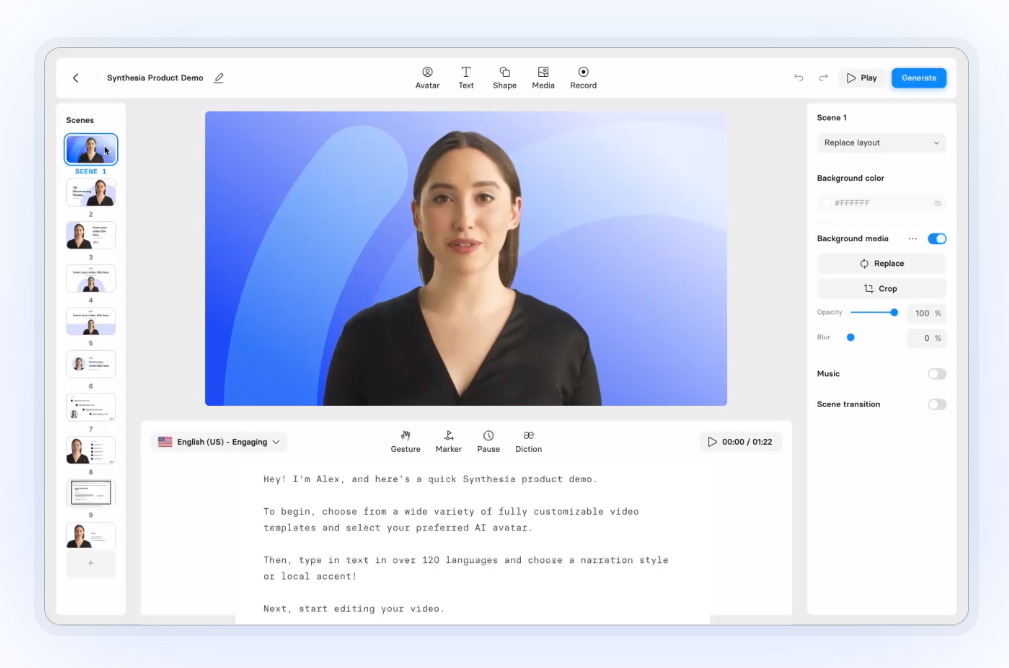The width and height of the screenshot is (1009, 668).
Task: Expand the Replace layout dropdown
Action: click(881, 143)
